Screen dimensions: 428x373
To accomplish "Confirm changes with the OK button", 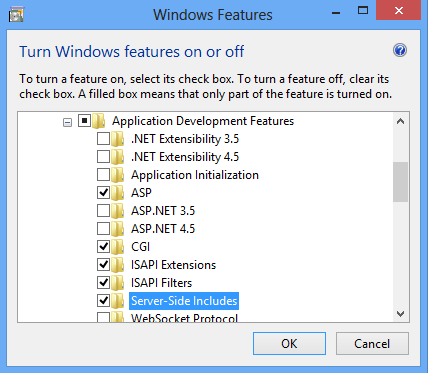I will pyautogui.click(x=289, y=343).
